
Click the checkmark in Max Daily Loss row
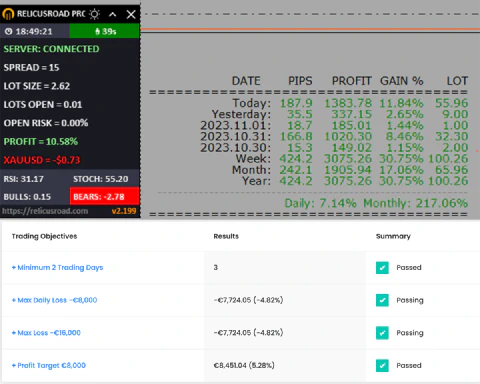pyautogui.click(x=382, y=300)
